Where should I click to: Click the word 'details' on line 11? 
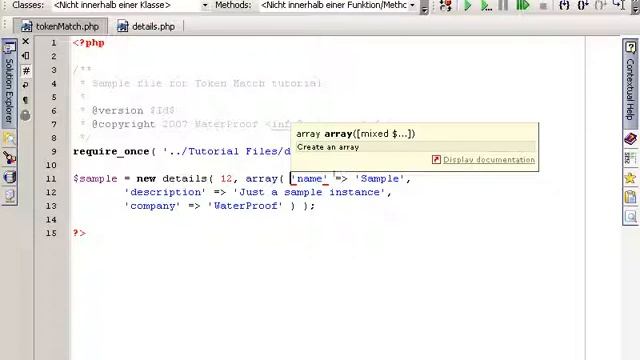pos(184,178)
